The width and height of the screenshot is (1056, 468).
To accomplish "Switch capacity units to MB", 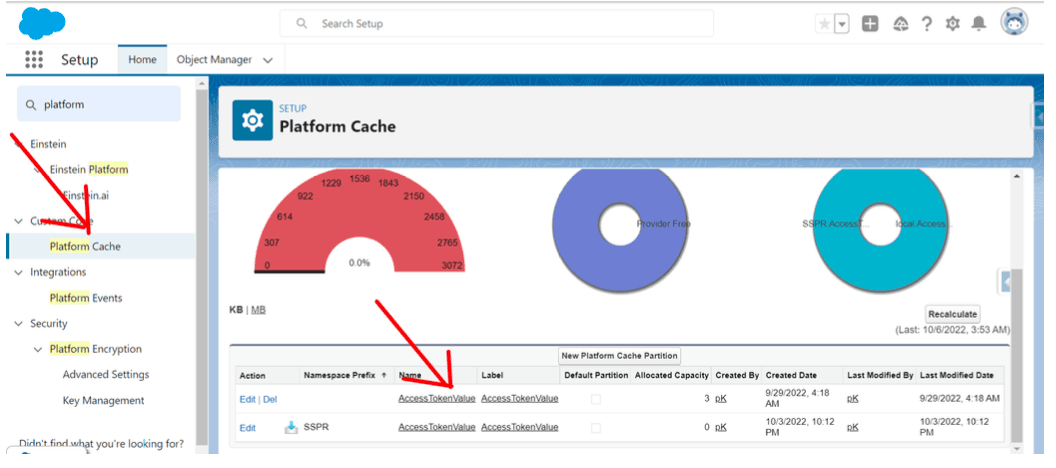I will [258, 310].
